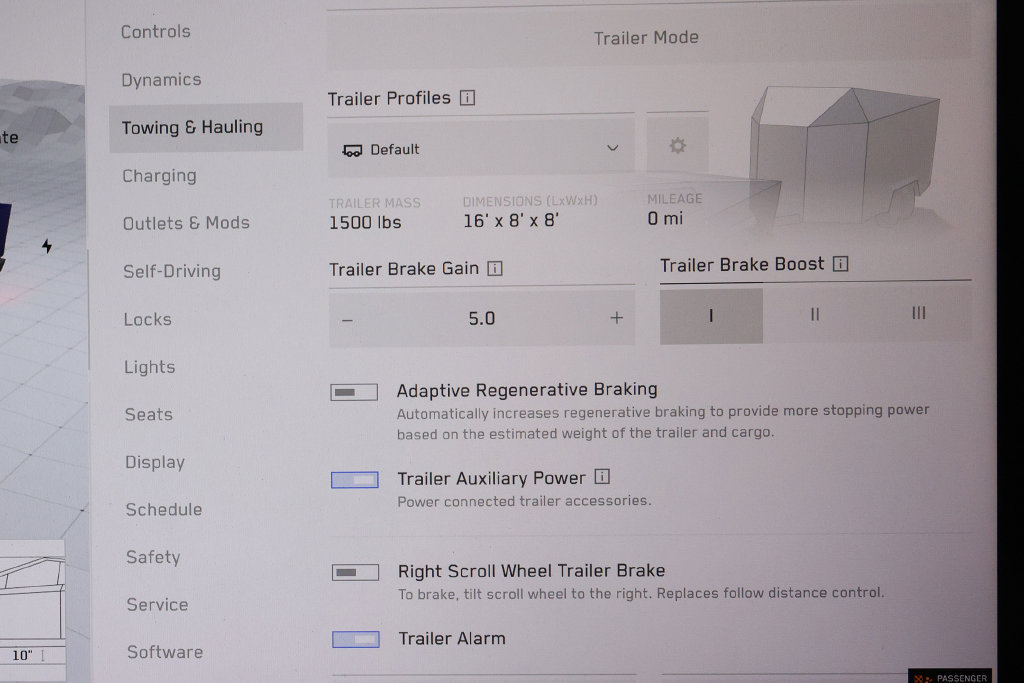Toggle Trailer Auxiliary Power switch
Viewport: 1024px width, 683px height.
[x=355, y=480]
